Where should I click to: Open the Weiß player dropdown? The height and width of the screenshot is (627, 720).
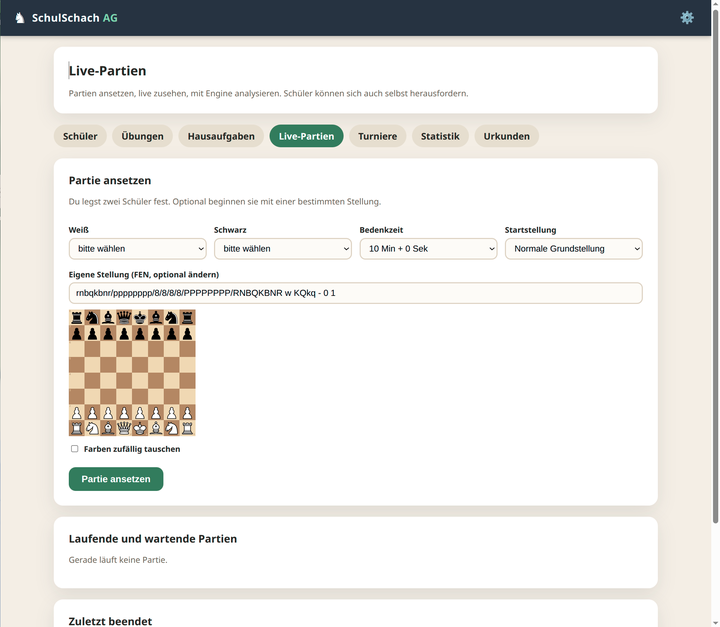tap(138, 249)
